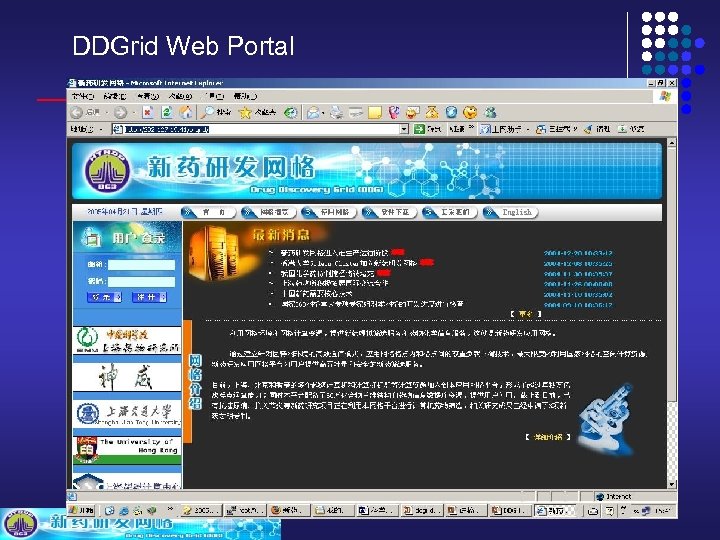
Task: Click The University of Hong Kong logo
Action: click(127, 450)
